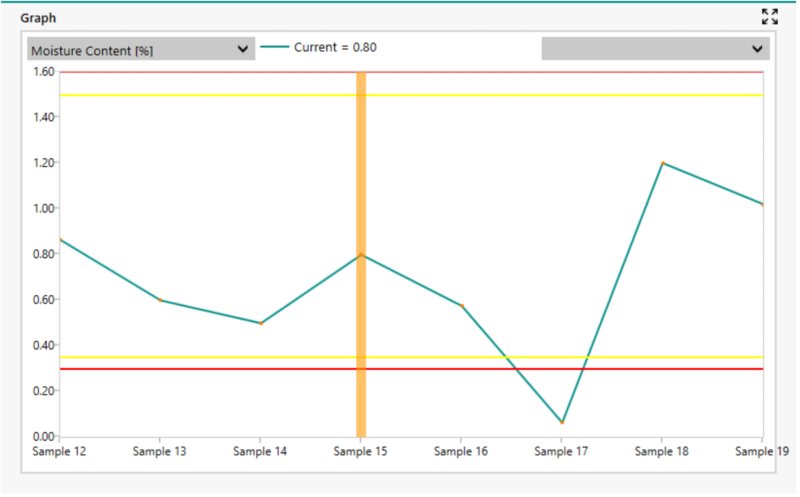
Task: Click the Sample 12 axis label
Action: point(59,452)
